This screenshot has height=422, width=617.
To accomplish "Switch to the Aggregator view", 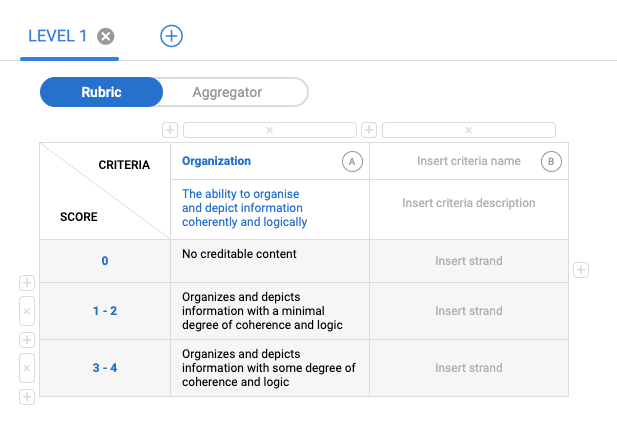I will (x=226, y=92).
